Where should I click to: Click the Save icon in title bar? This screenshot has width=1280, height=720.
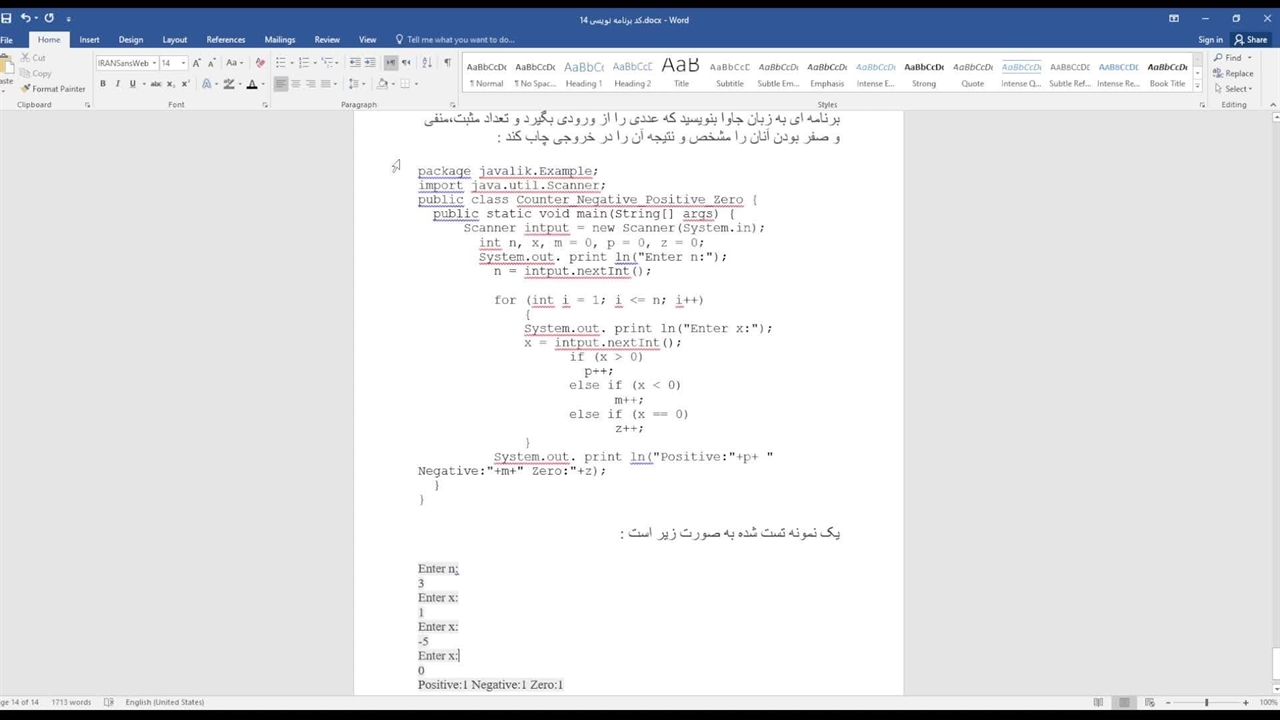7,19
